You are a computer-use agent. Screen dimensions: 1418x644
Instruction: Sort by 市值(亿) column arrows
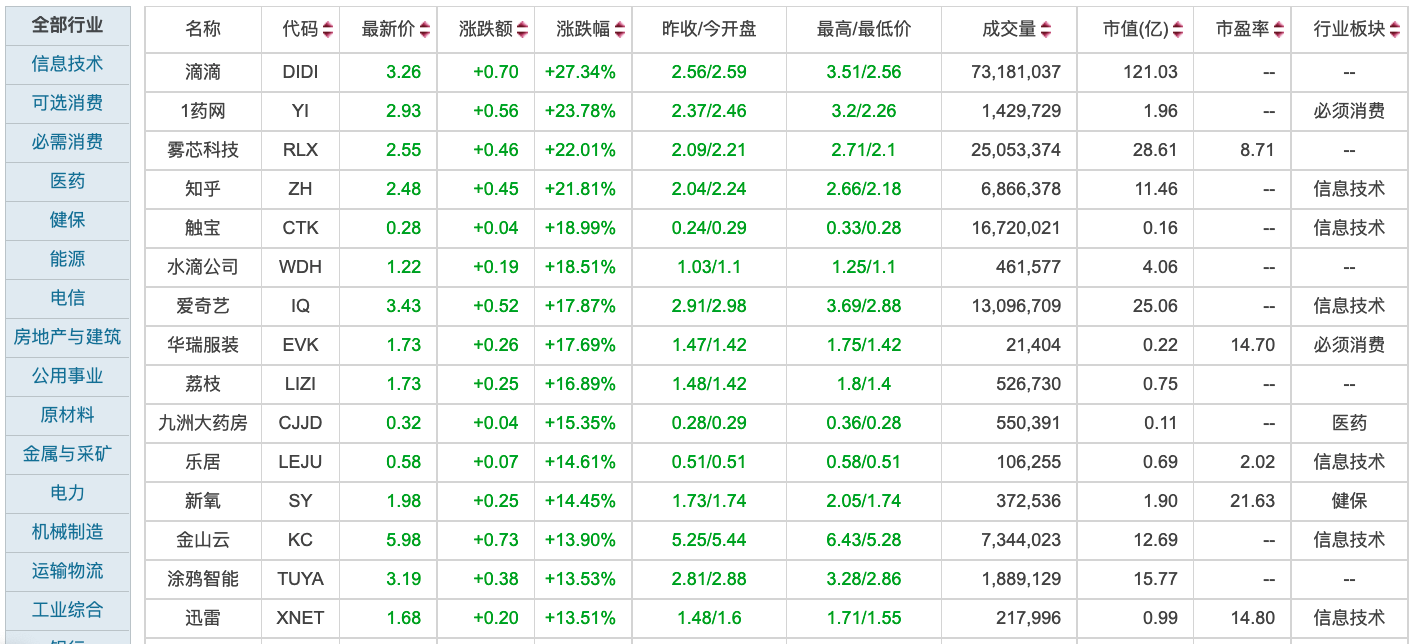point(1178,30)
